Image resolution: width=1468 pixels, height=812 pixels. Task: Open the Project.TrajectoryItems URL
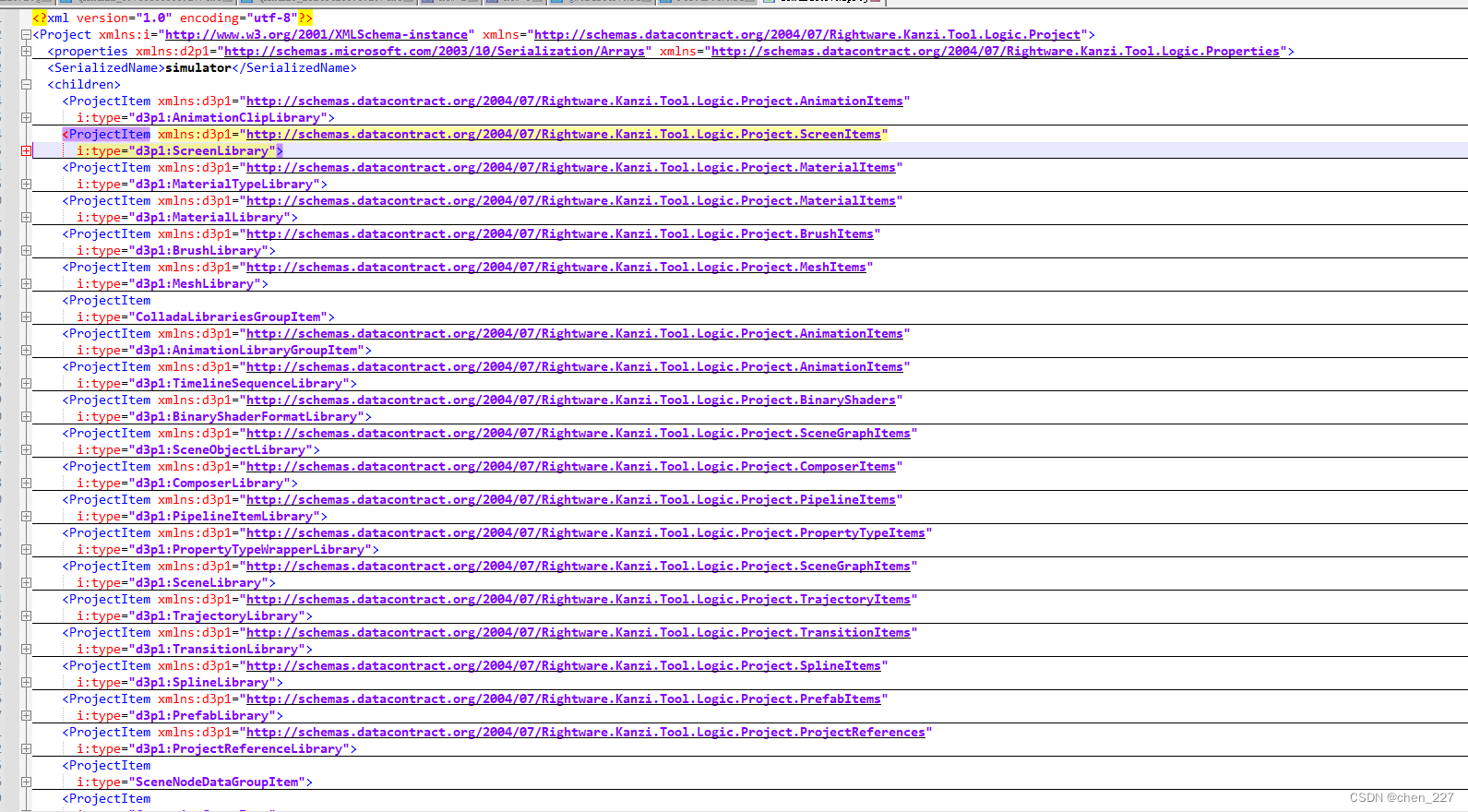(x=579, y=600)
